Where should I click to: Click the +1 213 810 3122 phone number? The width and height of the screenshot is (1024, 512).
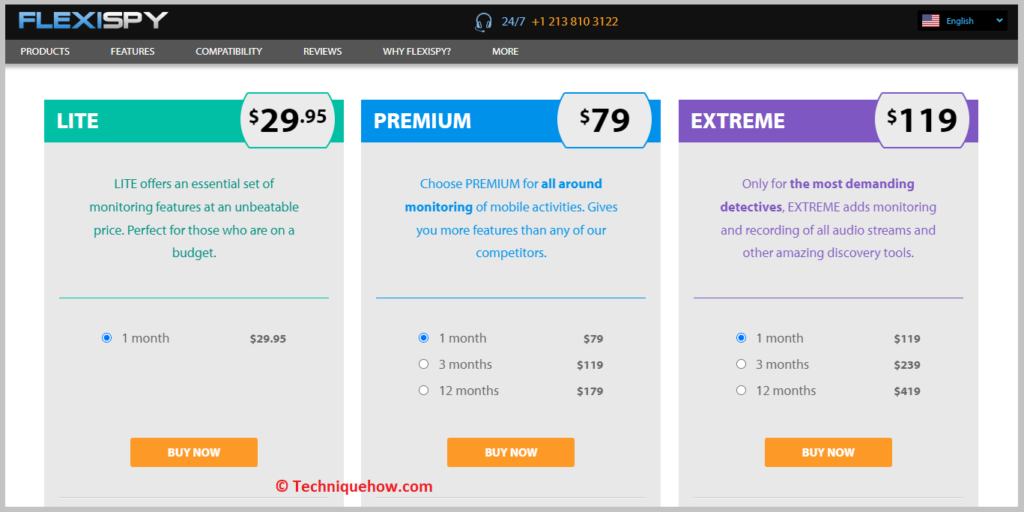click(575, 22)
